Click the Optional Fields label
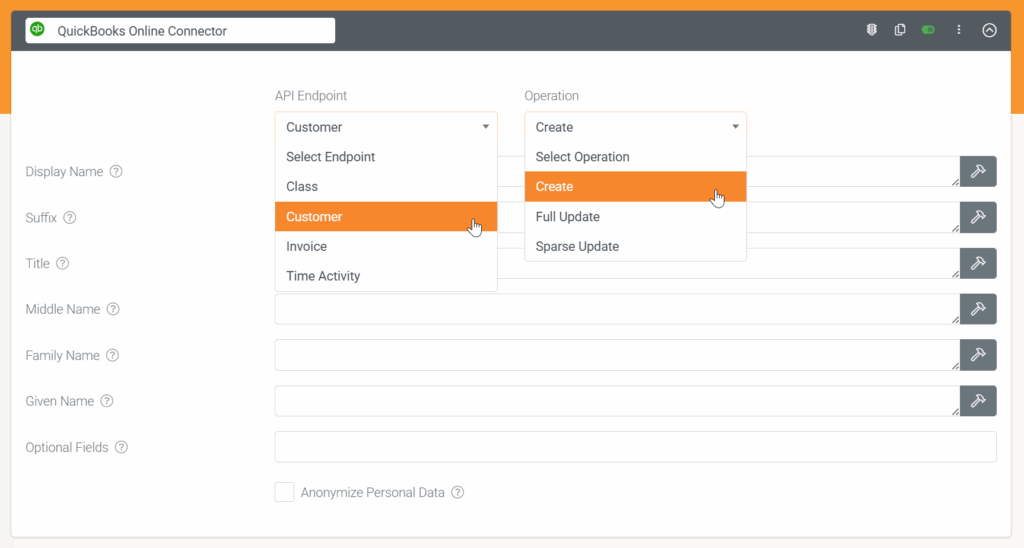The image size is (1024, 548). pos(67,447)
